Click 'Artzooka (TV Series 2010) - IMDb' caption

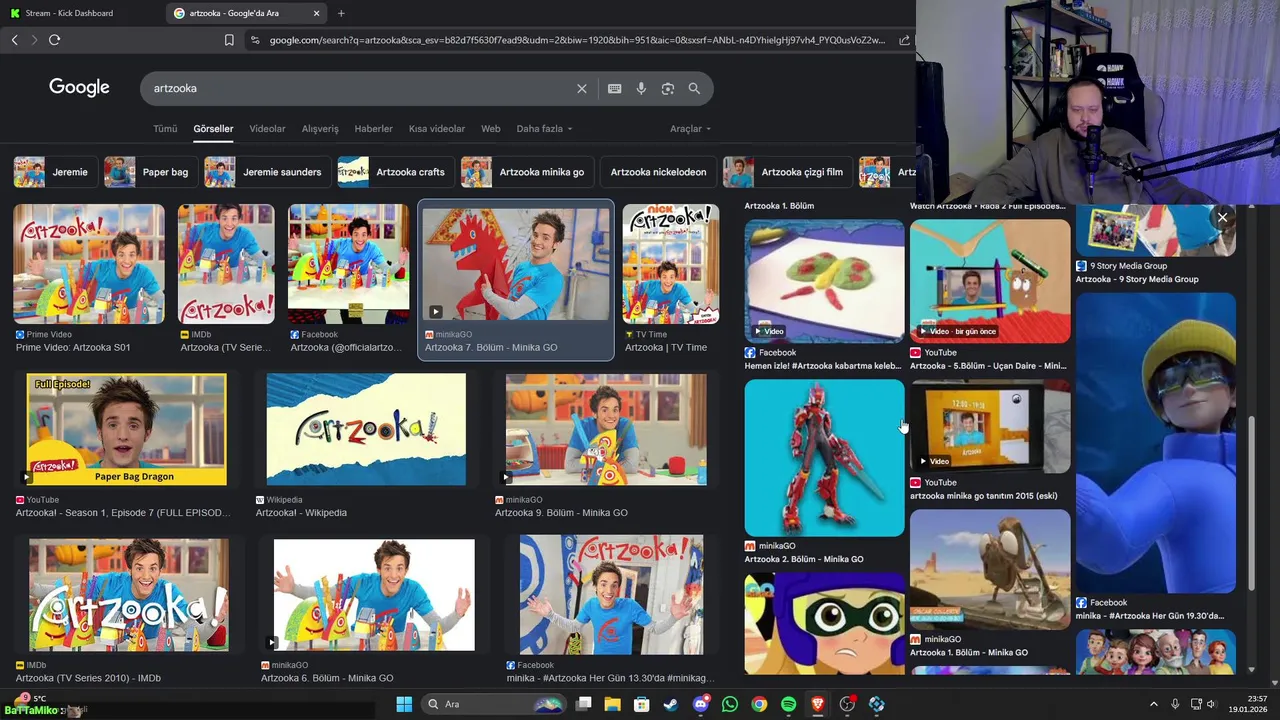click(x=88, y=678)
